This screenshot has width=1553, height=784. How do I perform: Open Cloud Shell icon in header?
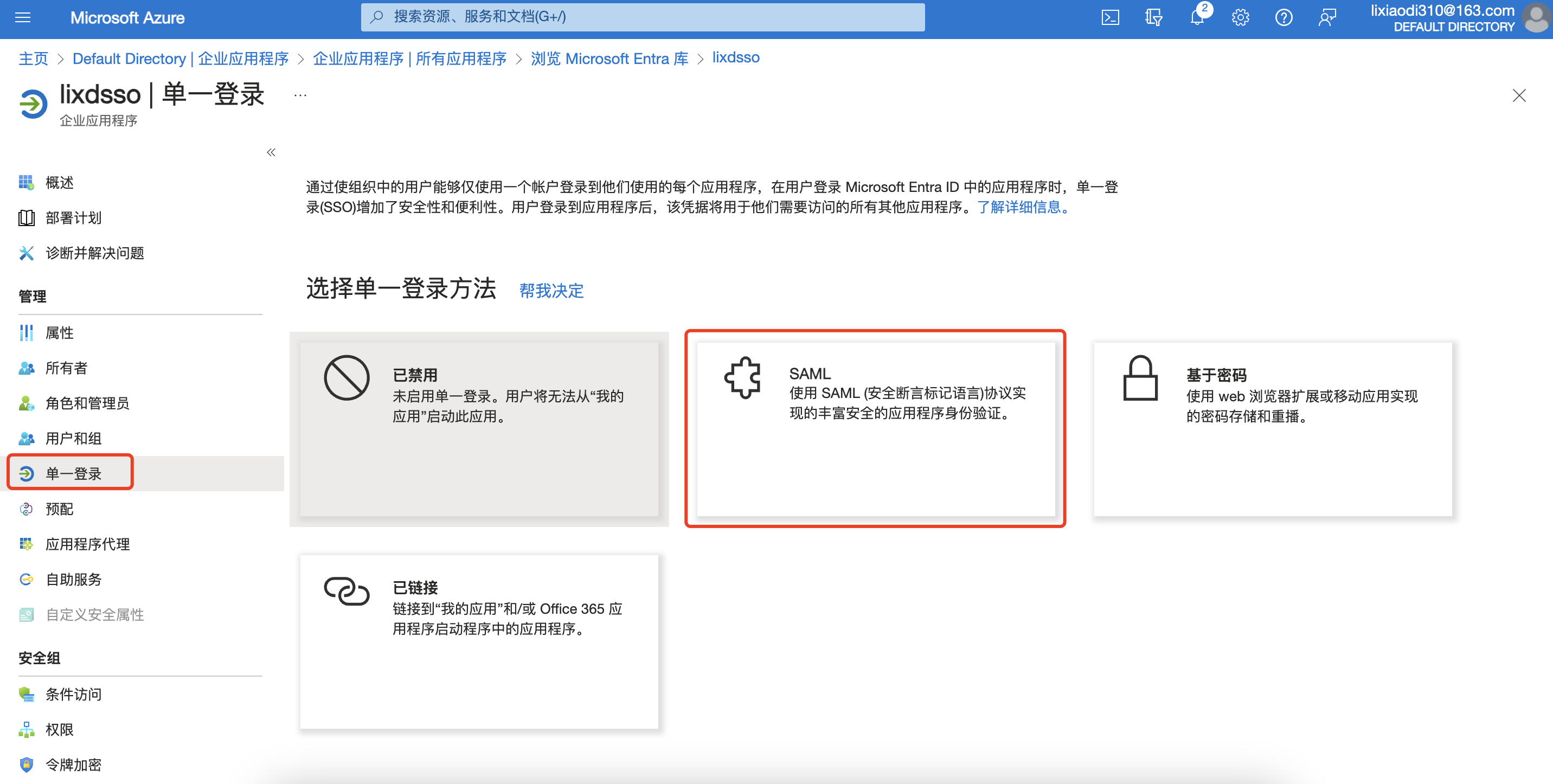click(1110, 17)
